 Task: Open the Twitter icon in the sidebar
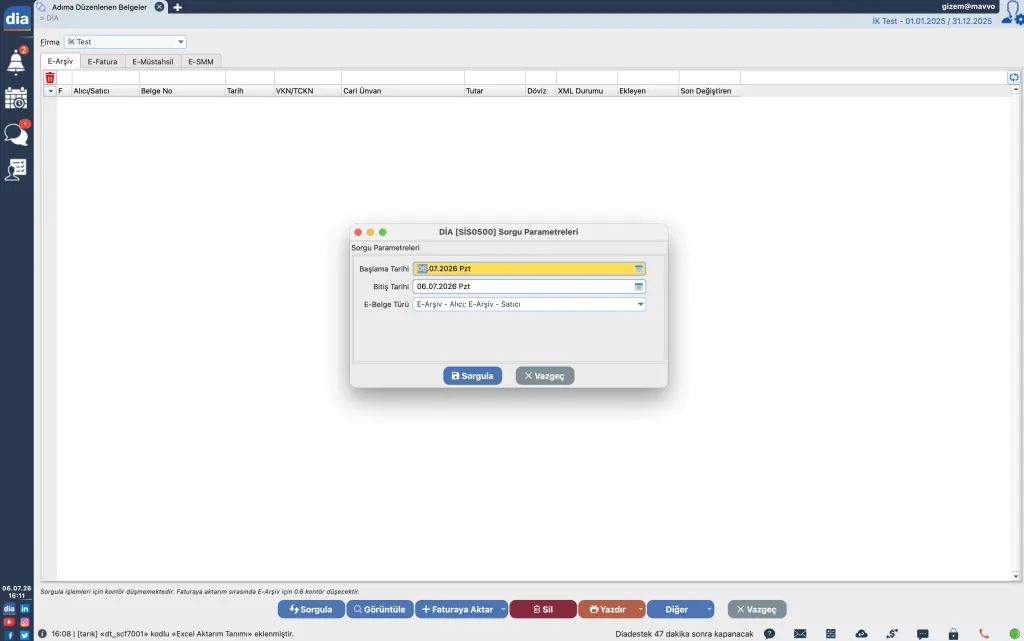(x=25, y=635)
